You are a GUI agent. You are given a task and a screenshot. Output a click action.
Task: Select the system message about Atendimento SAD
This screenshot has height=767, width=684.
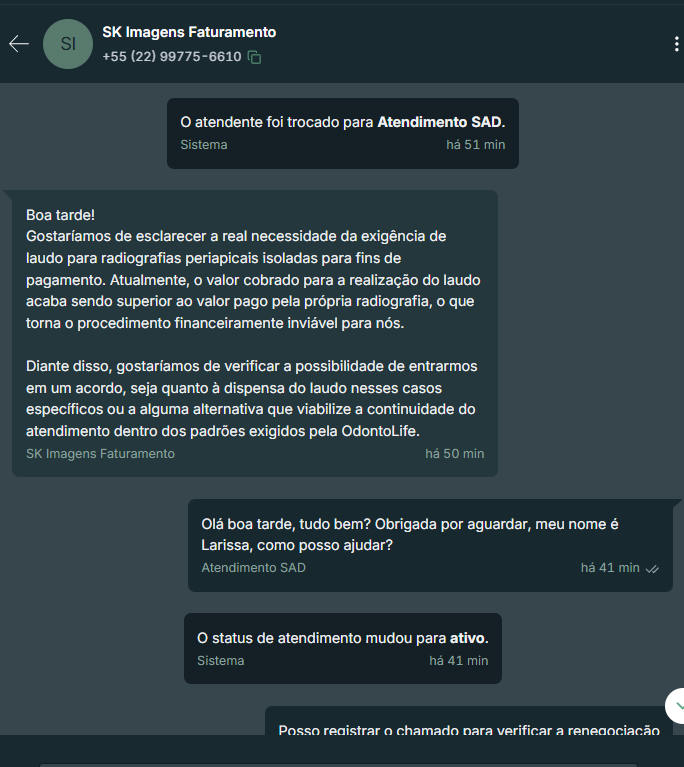point(342,133)
